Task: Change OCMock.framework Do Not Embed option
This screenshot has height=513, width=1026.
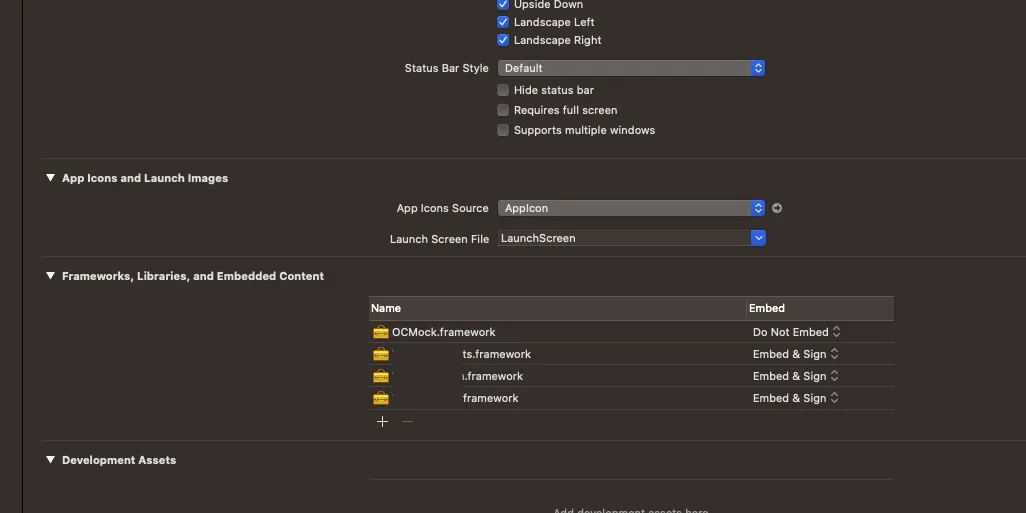Action: (x=796, y=332)
